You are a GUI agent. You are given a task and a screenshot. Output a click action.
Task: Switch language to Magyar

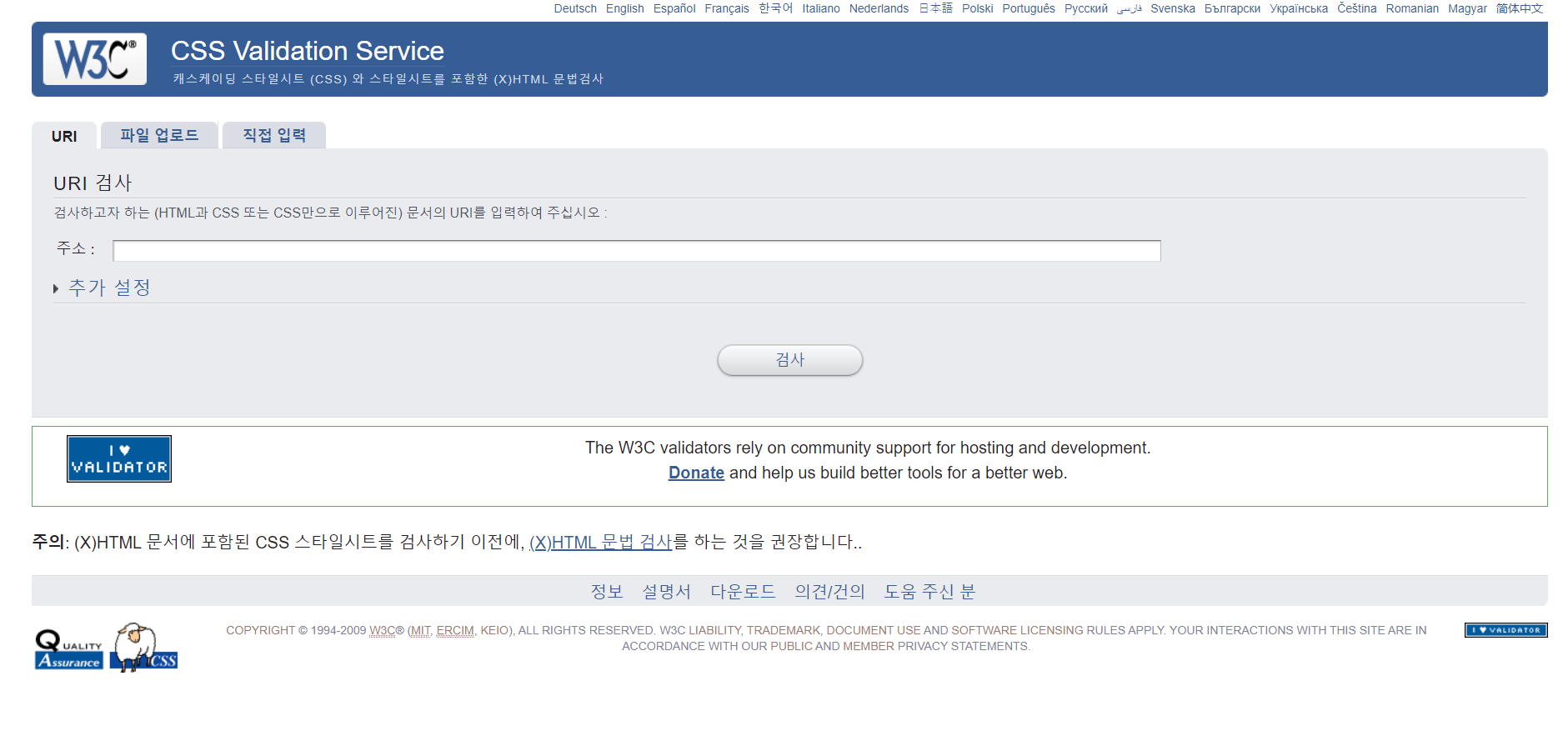1467,8
